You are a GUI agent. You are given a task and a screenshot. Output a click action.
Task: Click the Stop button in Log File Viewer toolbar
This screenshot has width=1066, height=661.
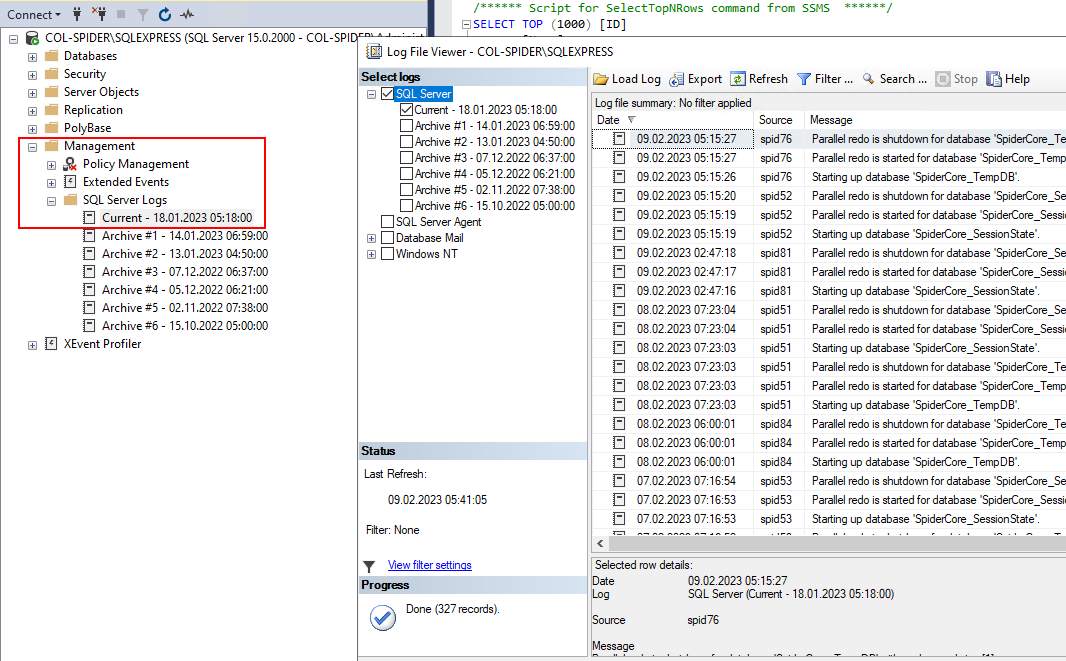956,79
